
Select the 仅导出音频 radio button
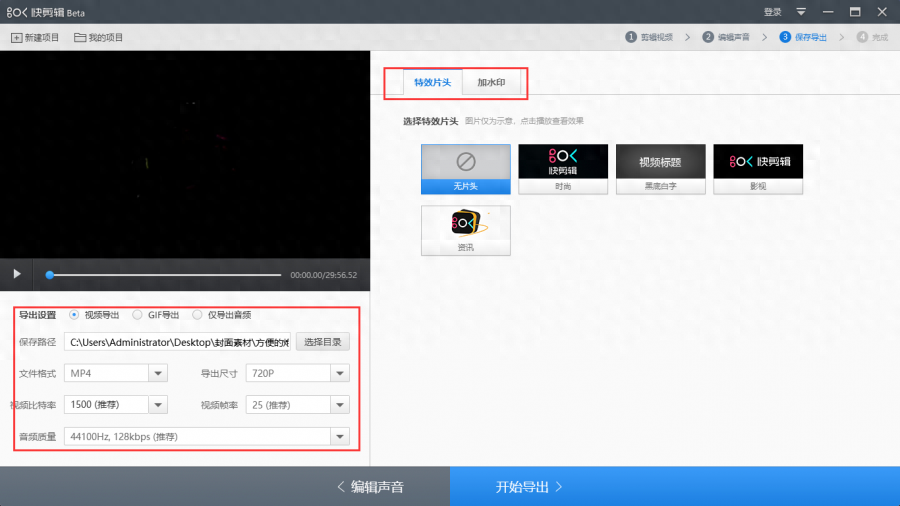(x=197, y=315)
